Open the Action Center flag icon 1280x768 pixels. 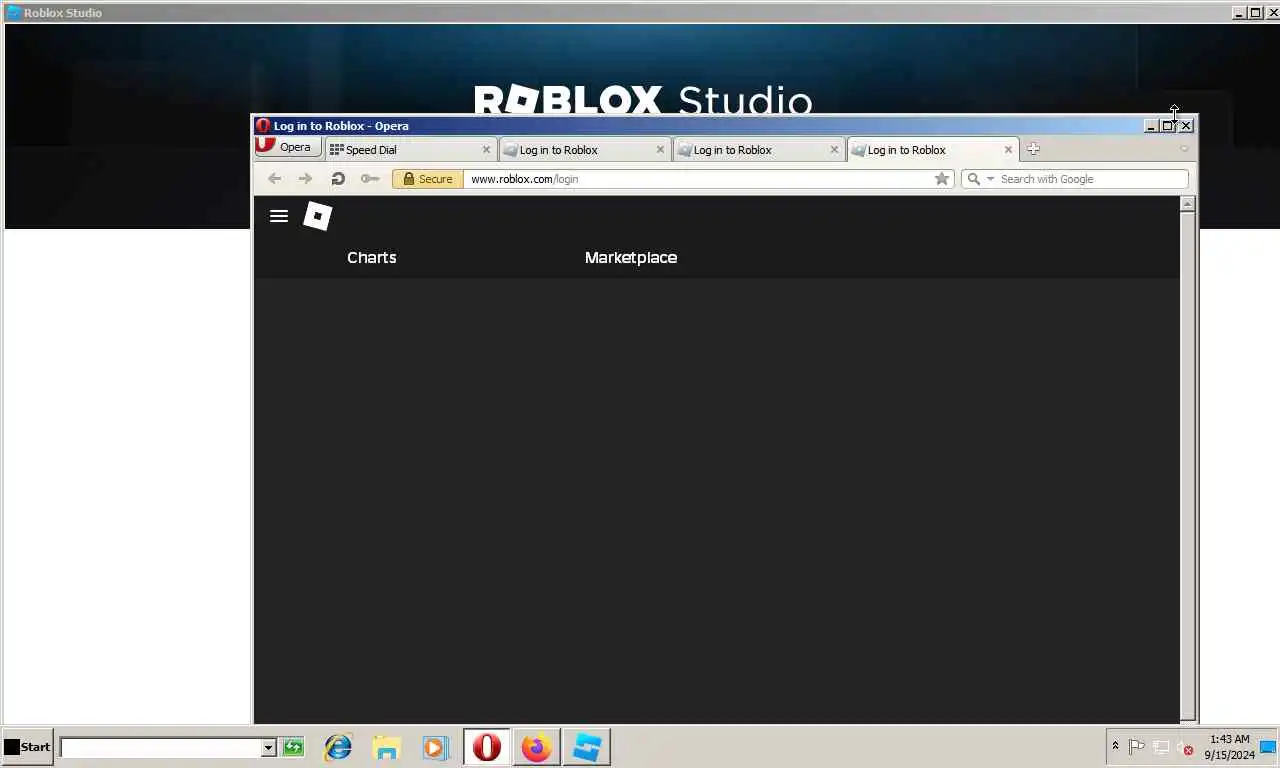[1137, 747]
